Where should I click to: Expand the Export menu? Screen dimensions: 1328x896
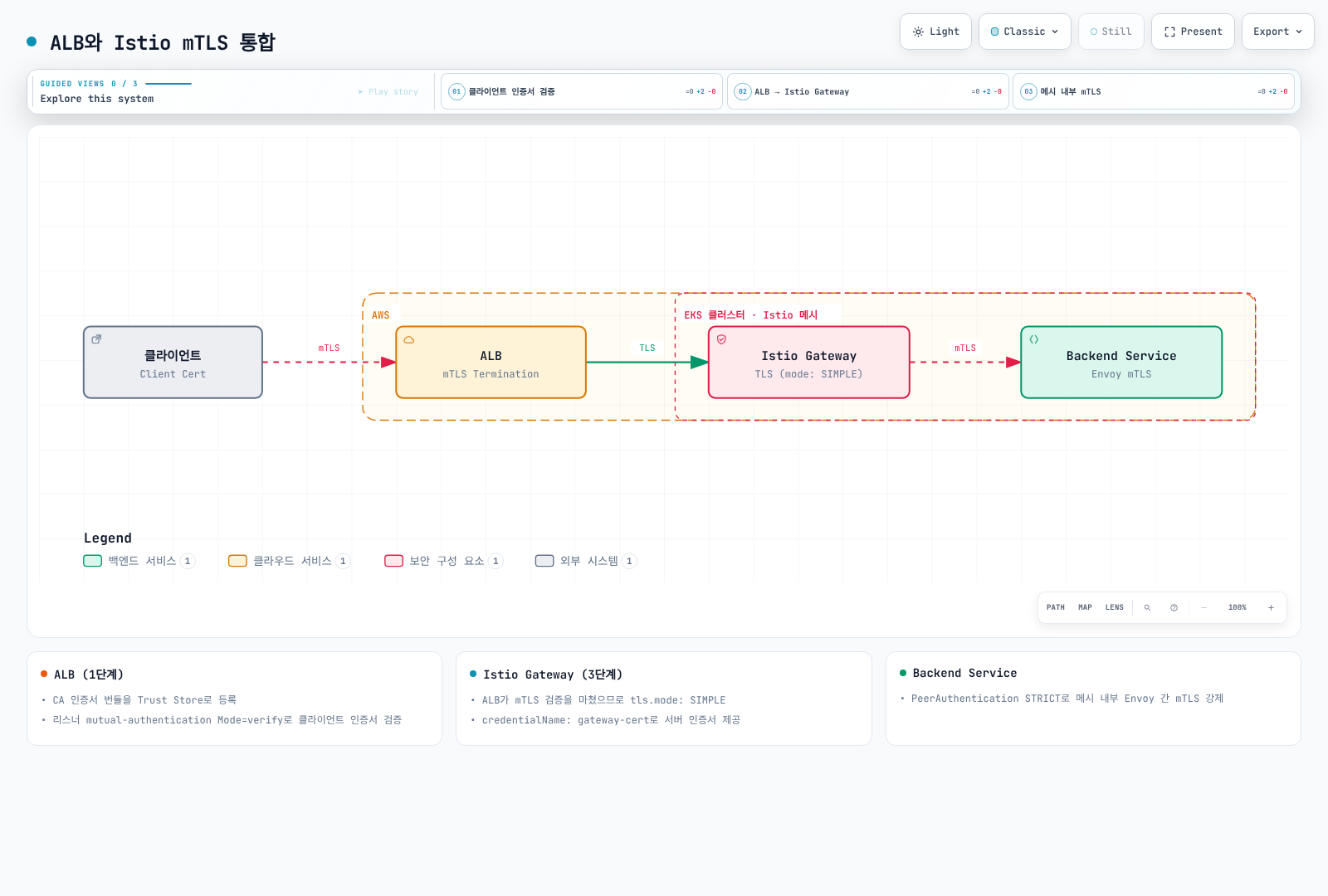[x=1277, y=32]
